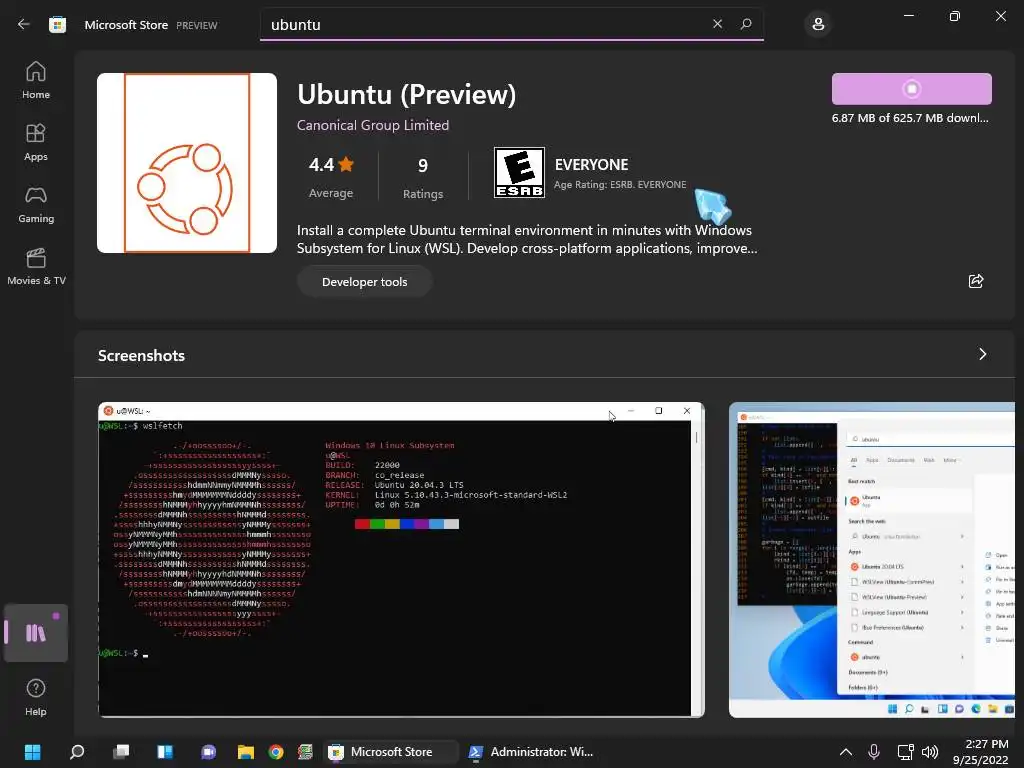Open the Windows Start menu
1024x768 pixels.
[x=32, y=752]
